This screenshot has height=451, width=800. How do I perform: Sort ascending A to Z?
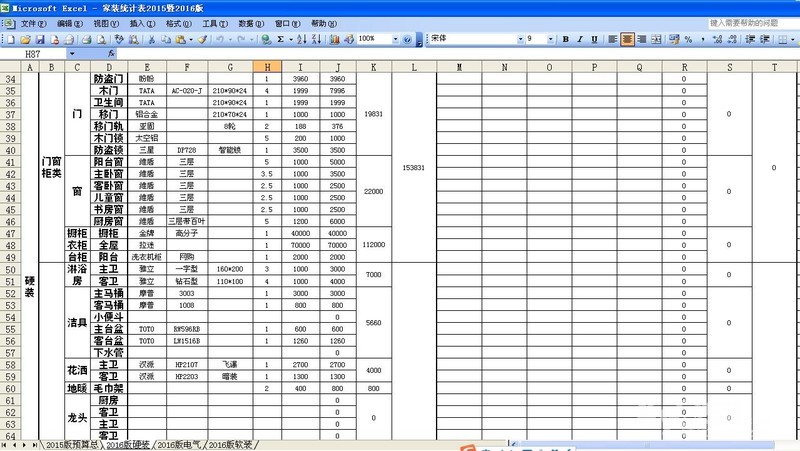302,39
